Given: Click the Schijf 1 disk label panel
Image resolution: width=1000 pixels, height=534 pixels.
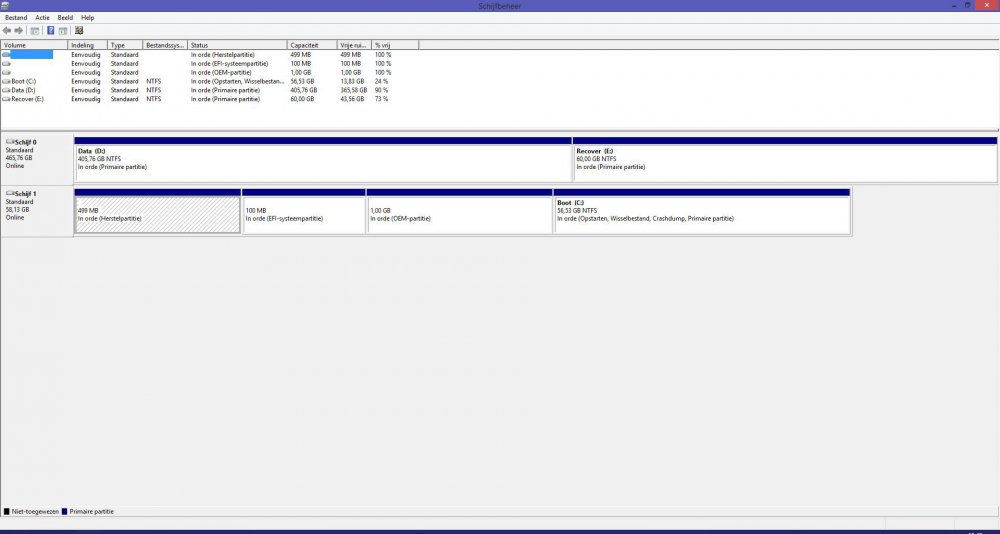Looking at the screenshot, I should pos(37,211).
